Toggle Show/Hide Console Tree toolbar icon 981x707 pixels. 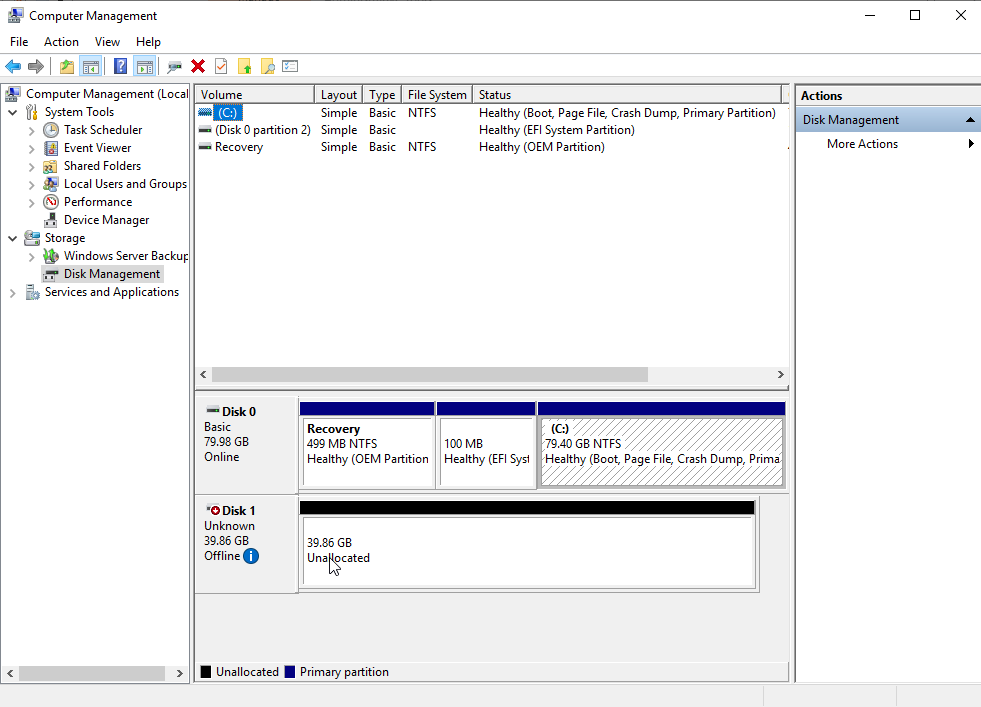pos(91,66)
